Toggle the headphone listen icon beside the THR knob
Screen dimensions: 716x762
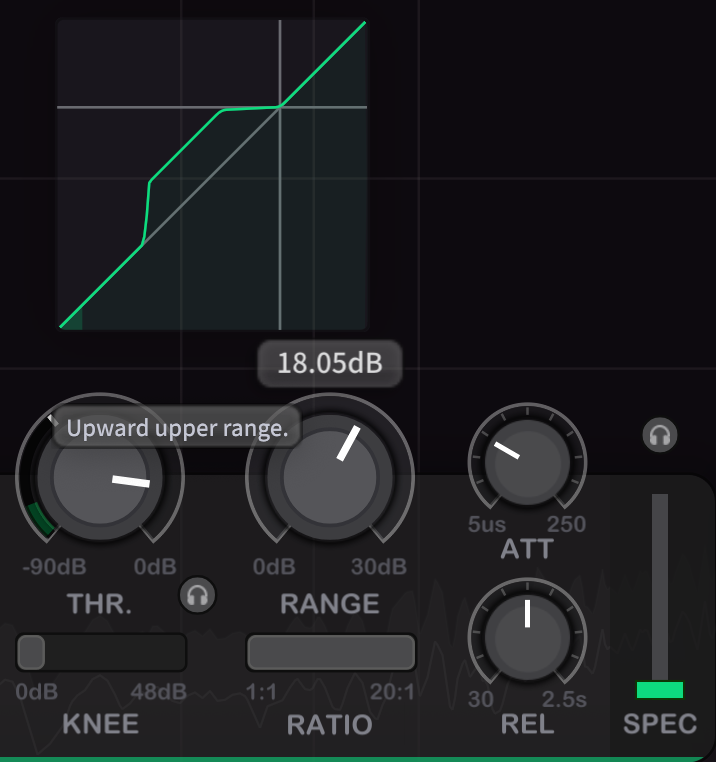tap(198, 596)
